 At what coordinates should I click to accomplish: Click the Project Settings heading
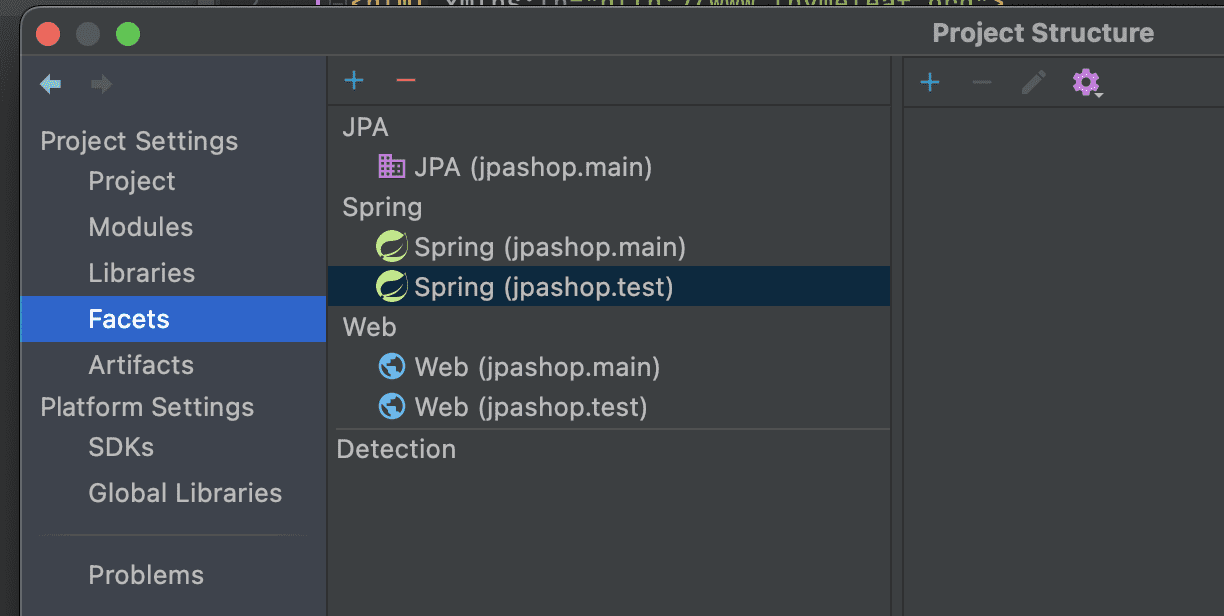click(x=139, y=141)
